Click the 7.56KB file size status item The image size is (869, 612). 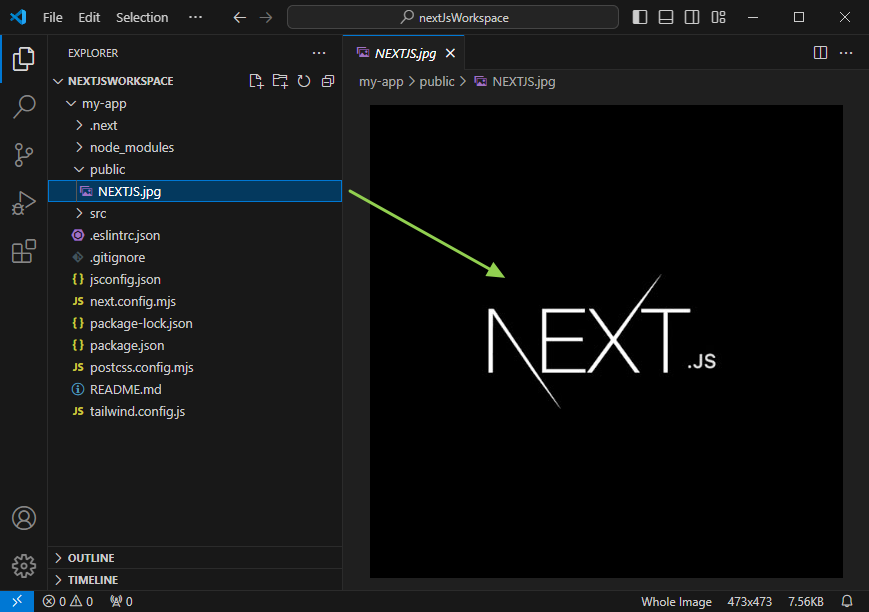pyautogui.click(x=806, y=601)
